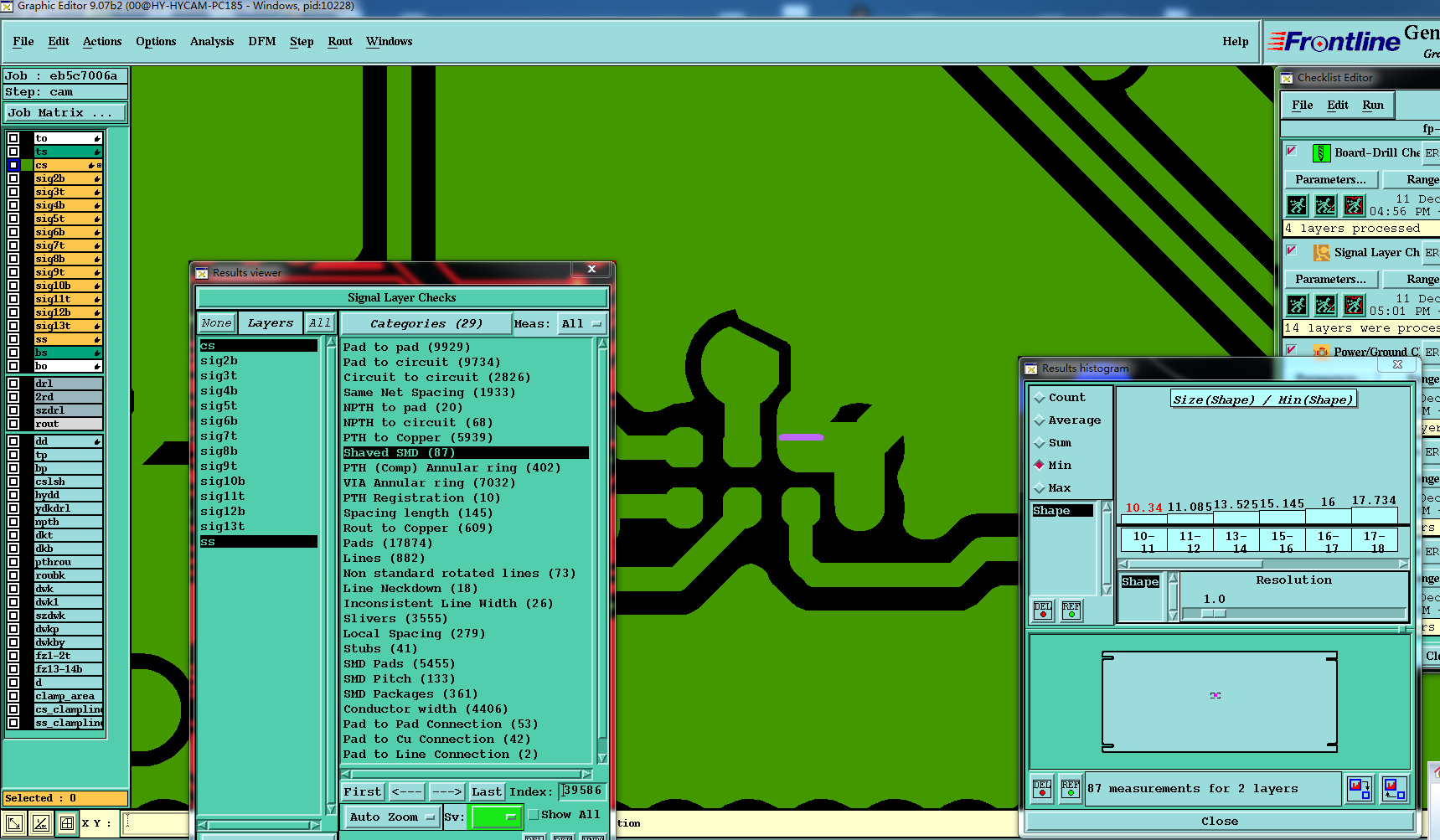Toggle Signal Layer Checks enable checkbox
This screenshot has width=1440, height=840.
coord(1292,250)
